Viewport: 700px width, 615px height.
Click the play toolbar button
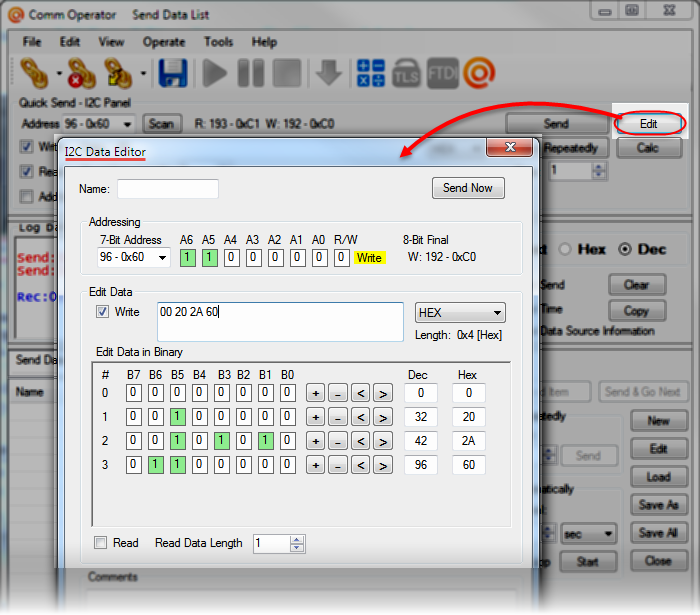[215, 73]
